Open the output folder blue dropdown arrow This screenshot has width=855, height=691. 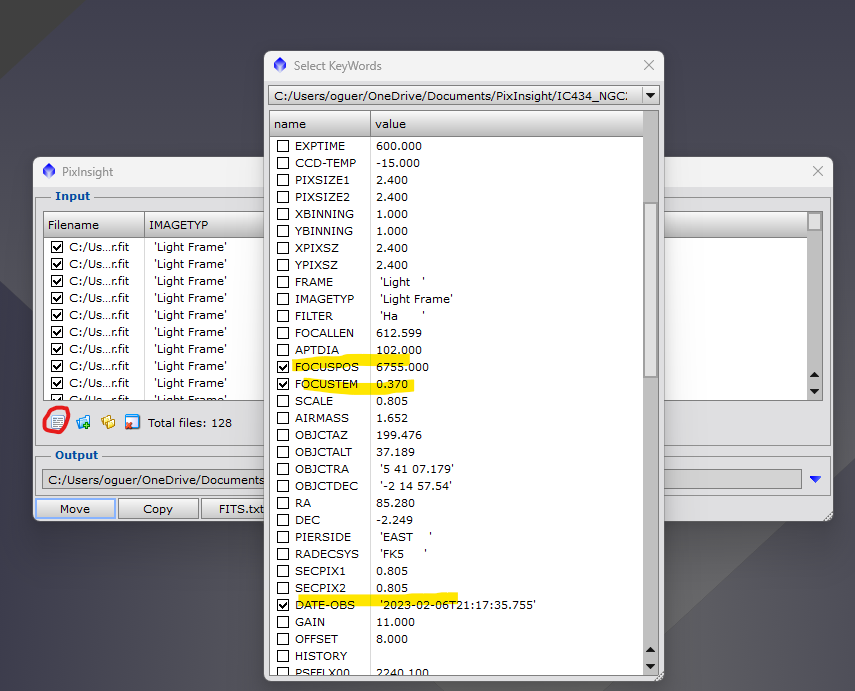point(815,479)
